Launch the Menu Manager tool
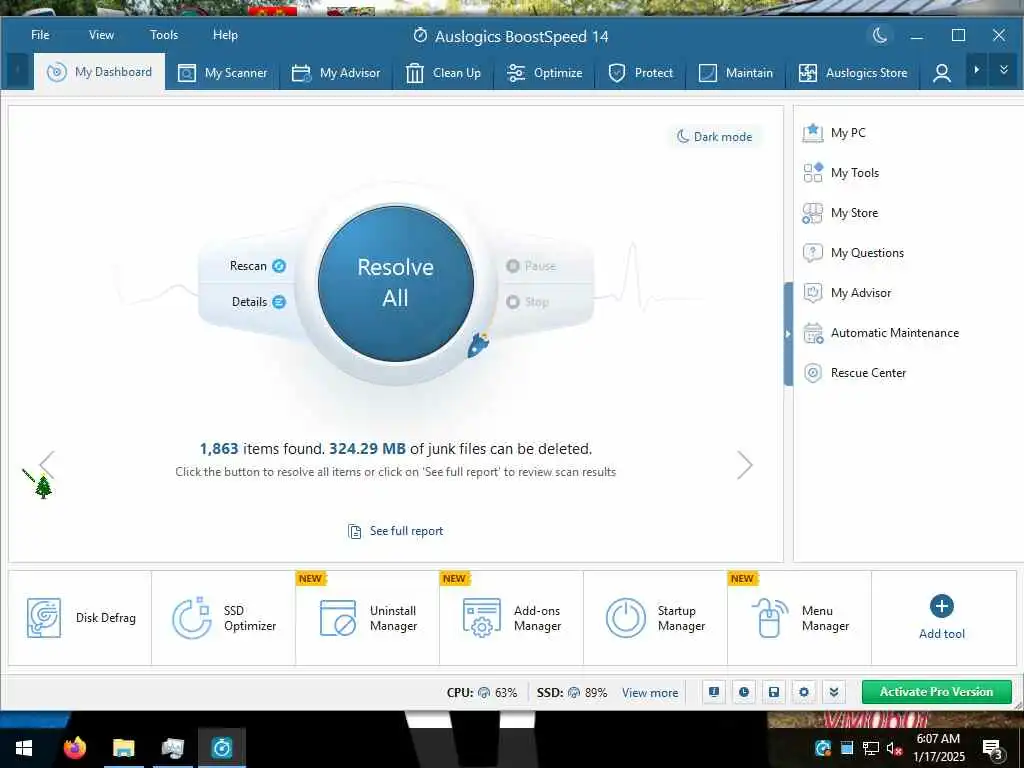Viewport: 1024px width, 768px height. coord(799,618)
